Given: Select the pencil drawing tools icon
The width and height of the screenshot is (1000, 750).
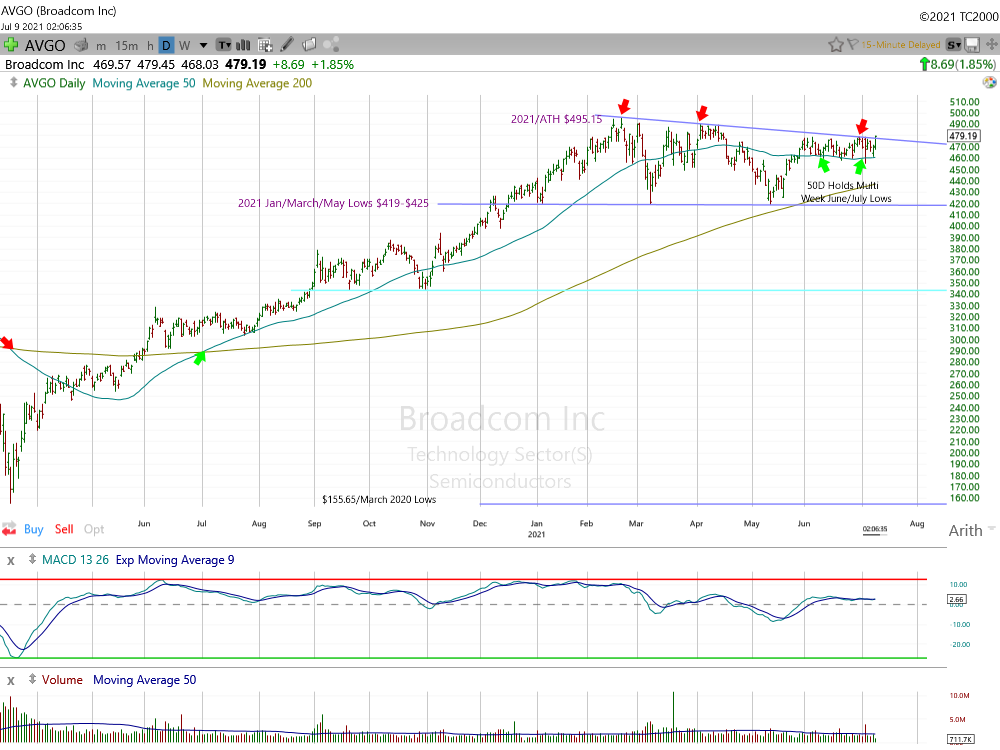Looking at the screenshot, I should coord(287,45).
